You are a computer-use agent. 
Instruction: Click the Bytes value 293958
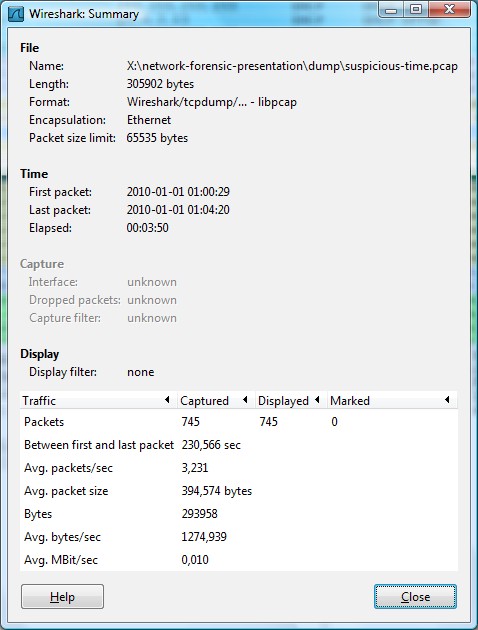(199, 514)
